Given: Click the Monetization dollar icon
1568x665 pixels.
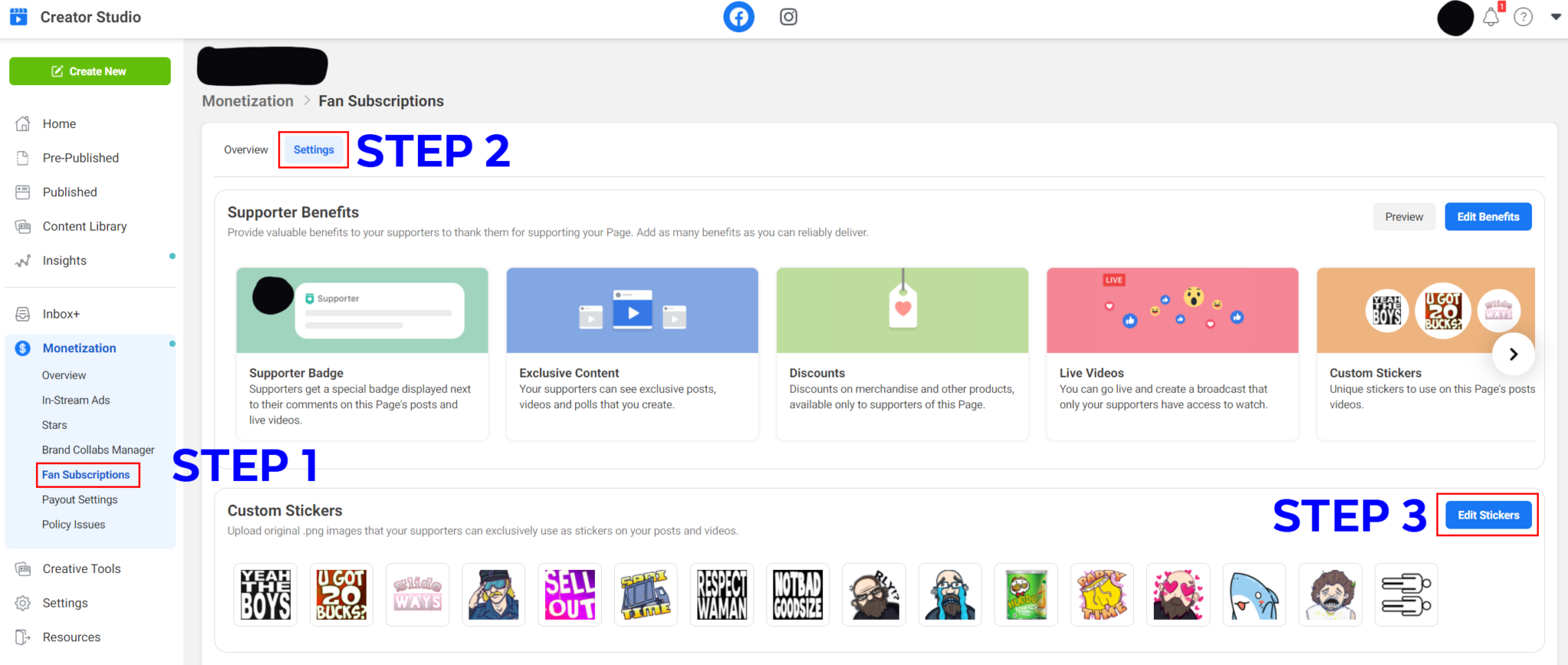Looking at the screenshot, I should point(23,349).
